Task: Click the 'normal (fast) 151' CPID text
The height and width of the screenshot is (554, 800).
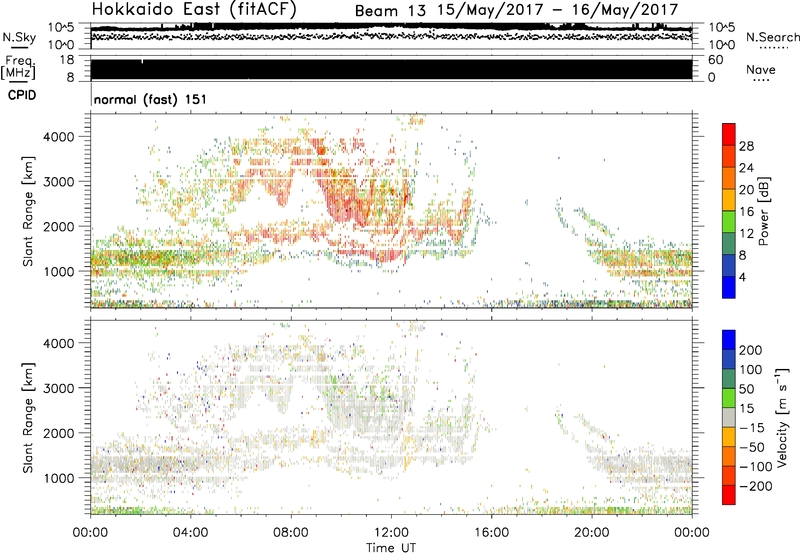Action: click(x=151, y=99)
